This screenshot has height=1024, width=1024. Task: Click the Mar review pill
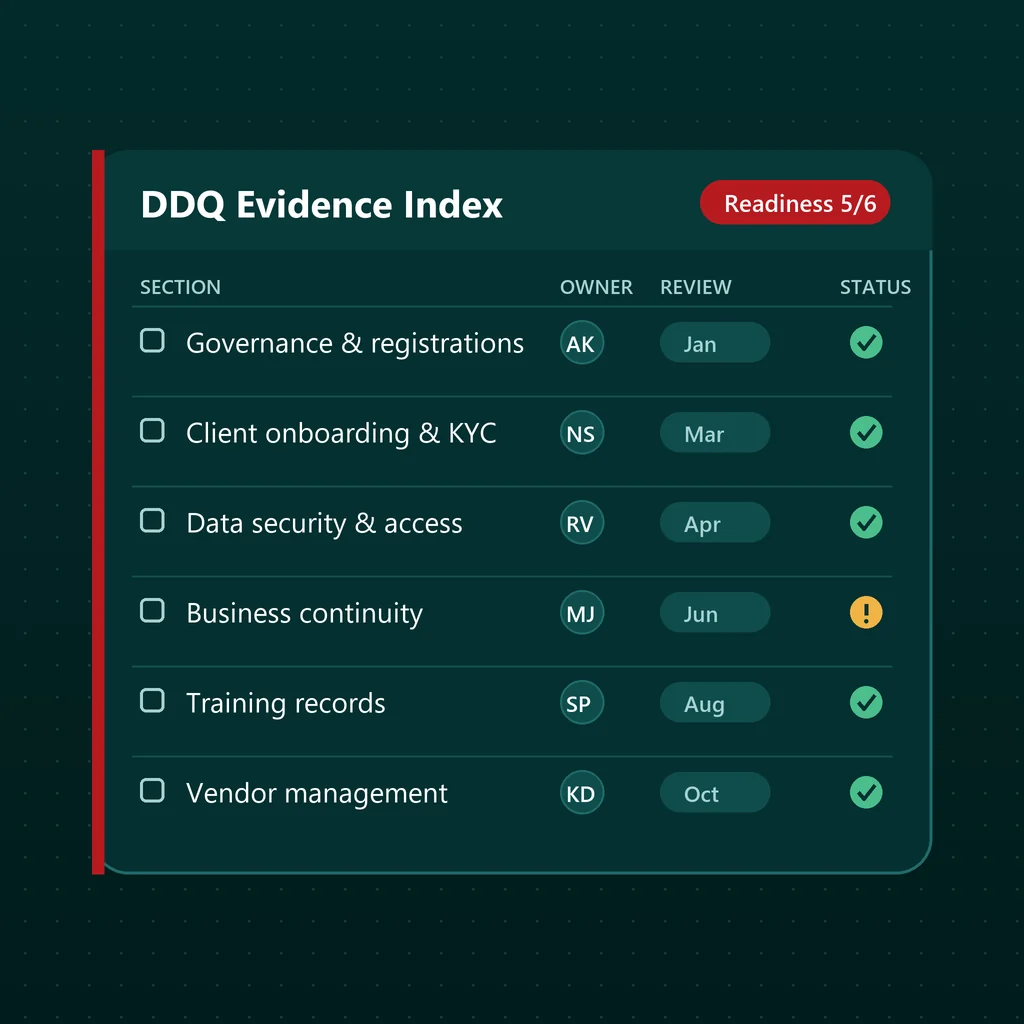[x=714, y=432]
